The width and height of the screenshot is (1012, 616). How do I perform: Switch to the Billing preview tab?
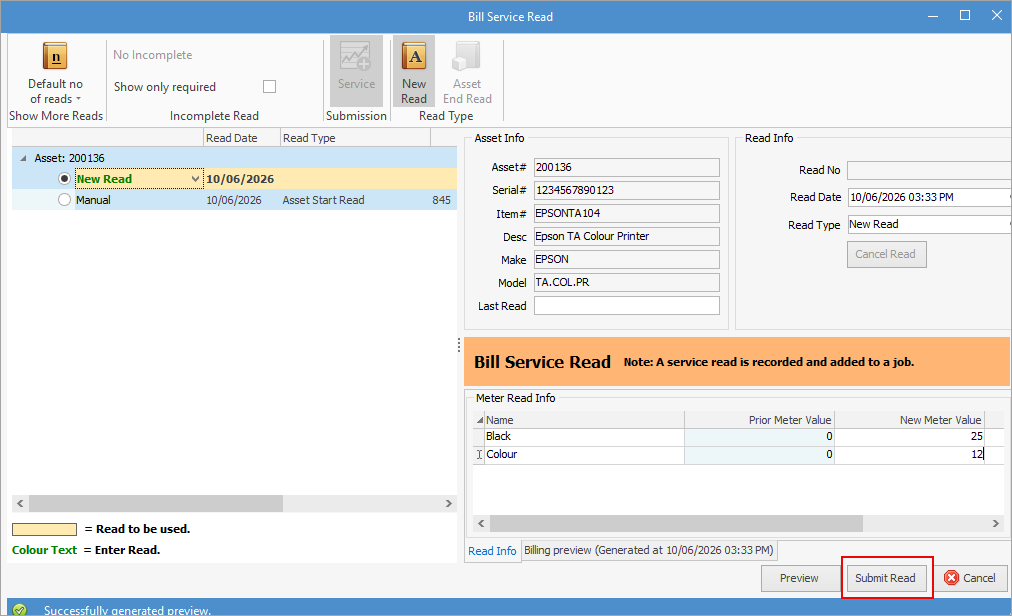click(x=648, y=550)
